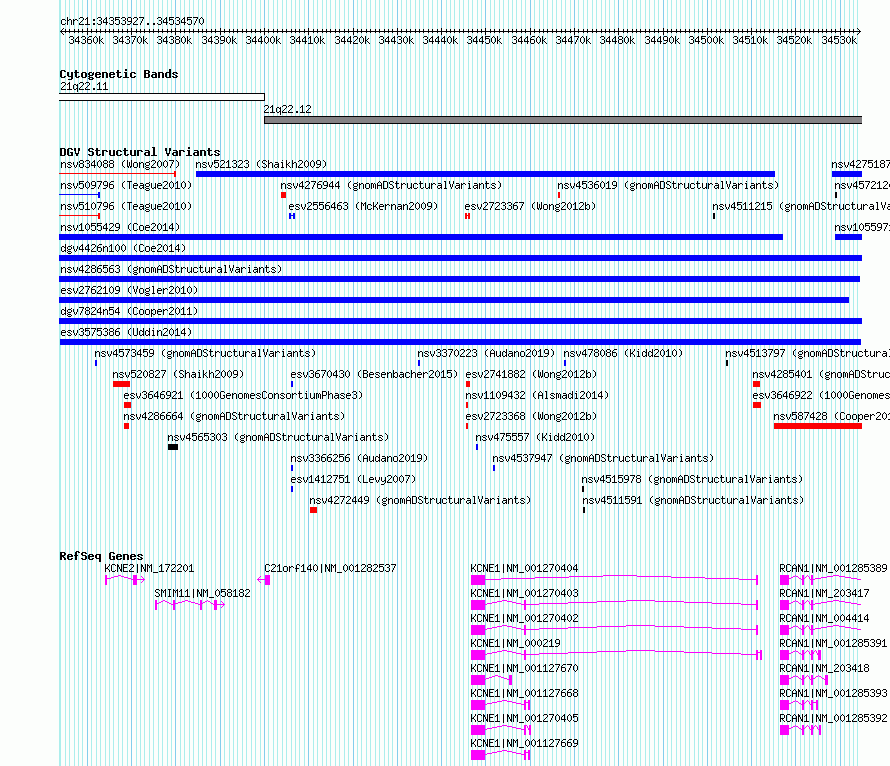The image size is (890, 766).
Task: Click the RCAN1|NM_001285391 transcript glyph
Action: pos(800,655)
